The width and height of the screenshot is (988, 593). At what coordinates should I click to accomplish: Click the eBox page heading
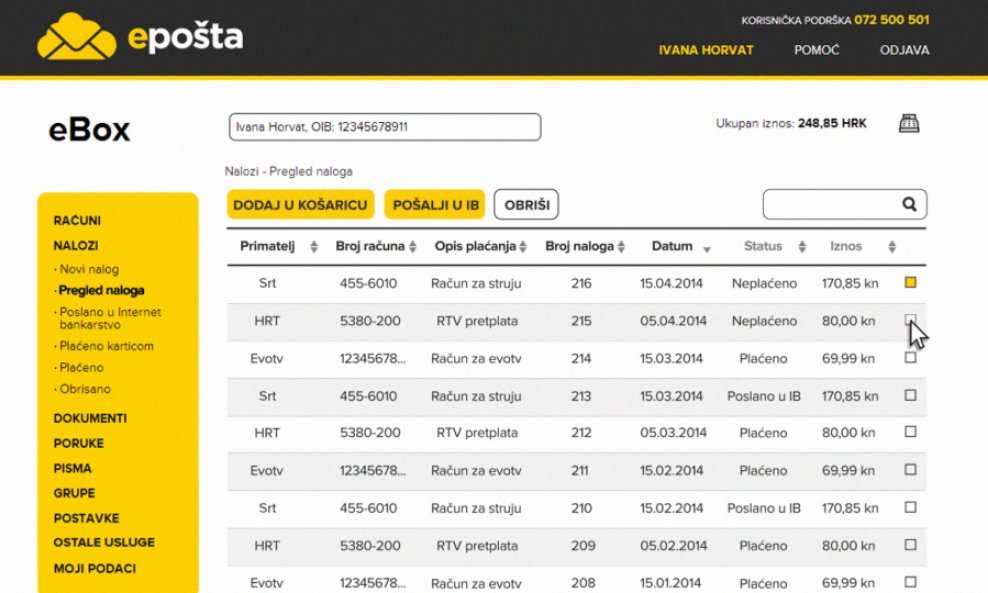[89, 130]
